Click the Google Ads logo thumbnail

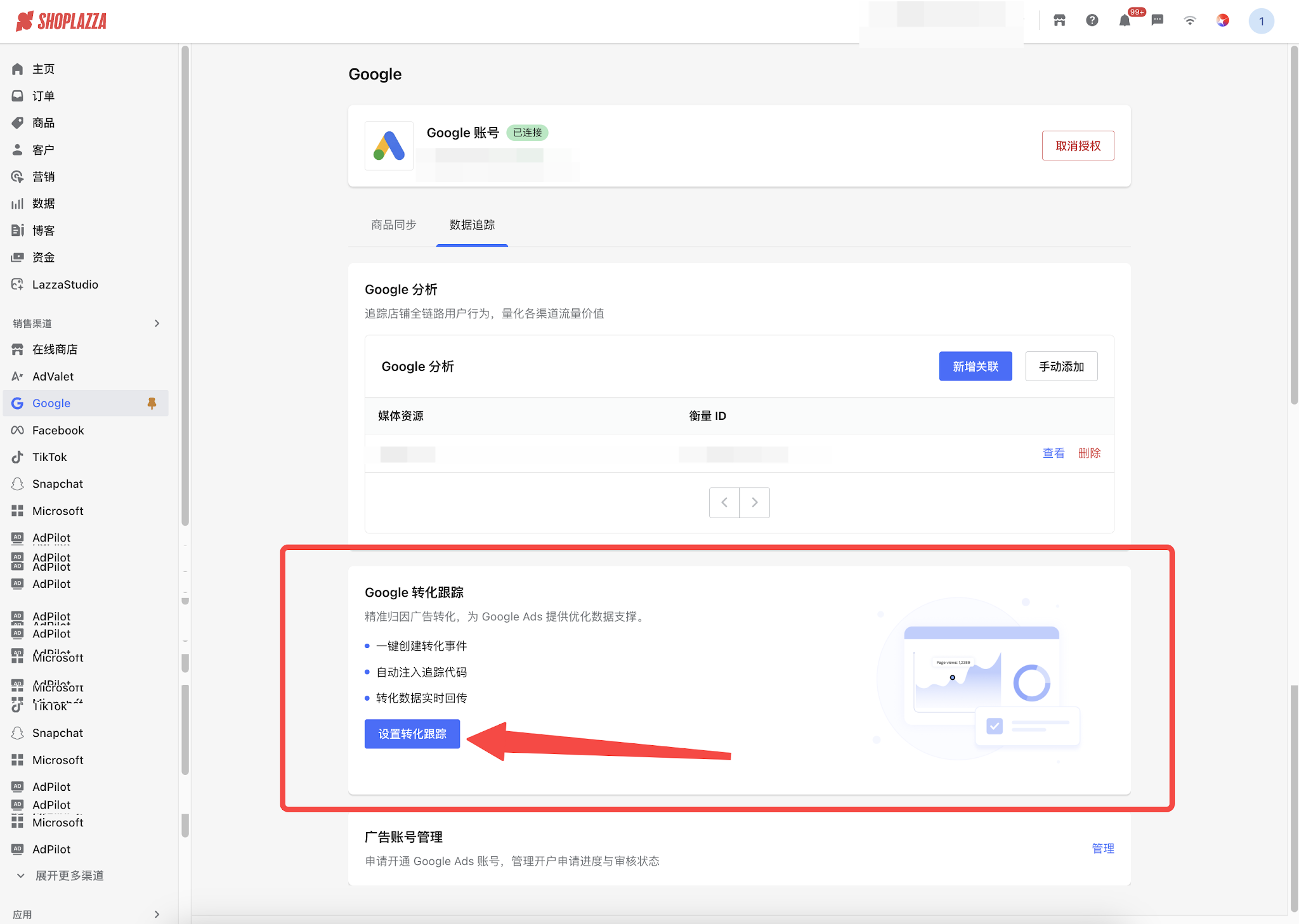click(389, 145)
